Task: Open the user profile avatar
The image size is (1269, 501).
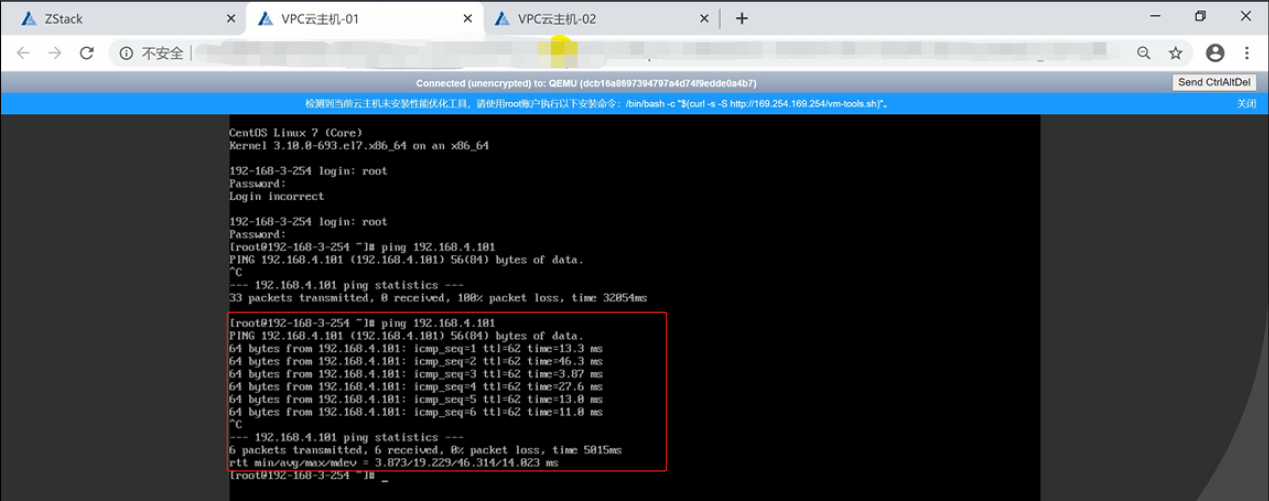Action: tap(1215, 53)
